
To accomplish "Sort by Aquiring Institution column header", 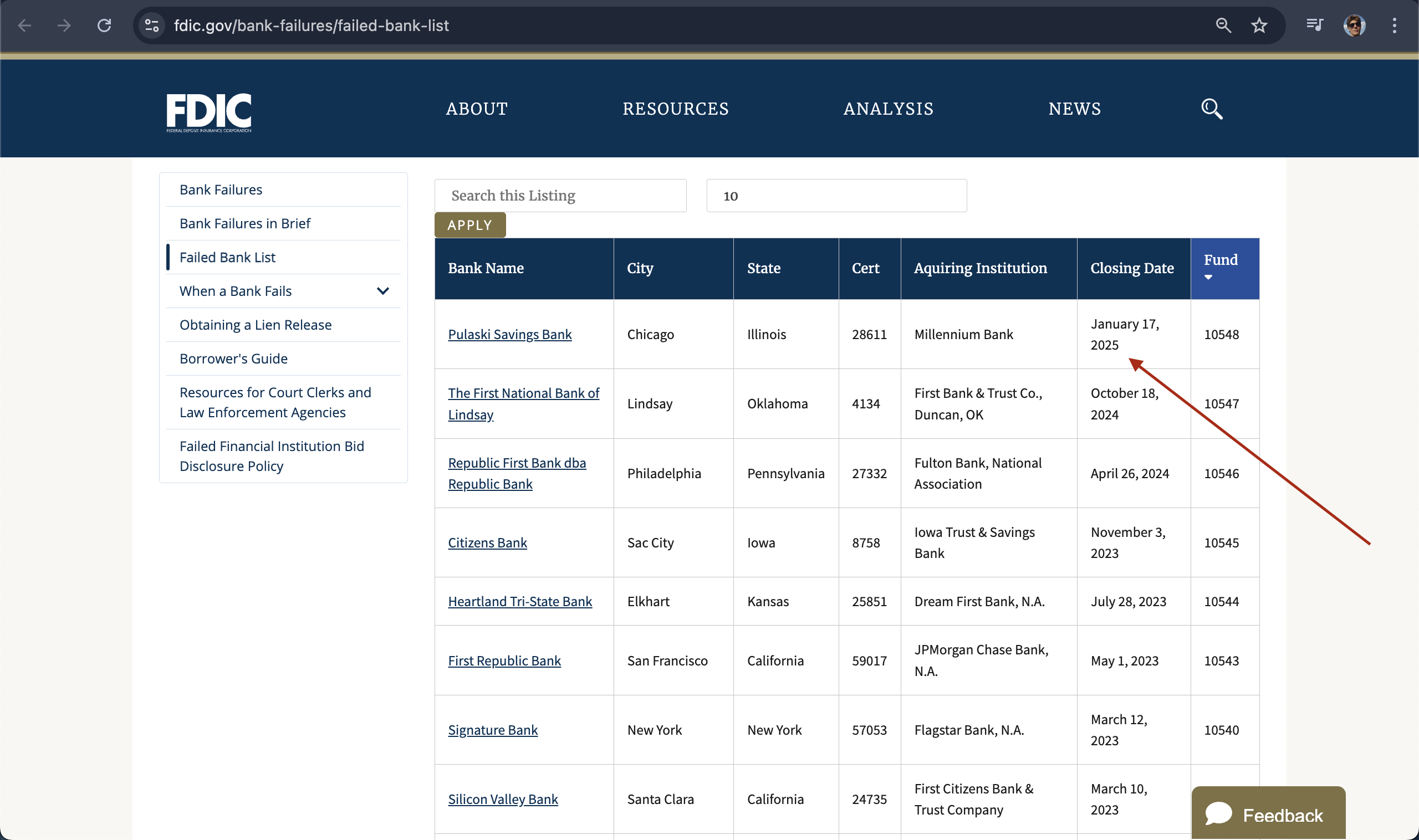I will (980, 268).
